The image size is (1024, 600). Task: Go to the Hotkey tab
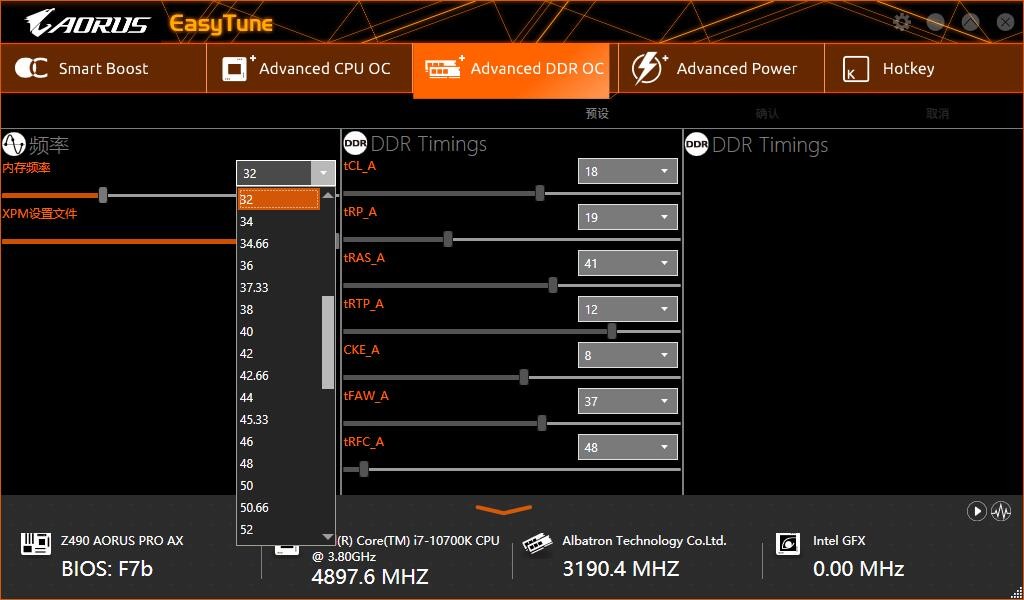(x=923, y=69)
